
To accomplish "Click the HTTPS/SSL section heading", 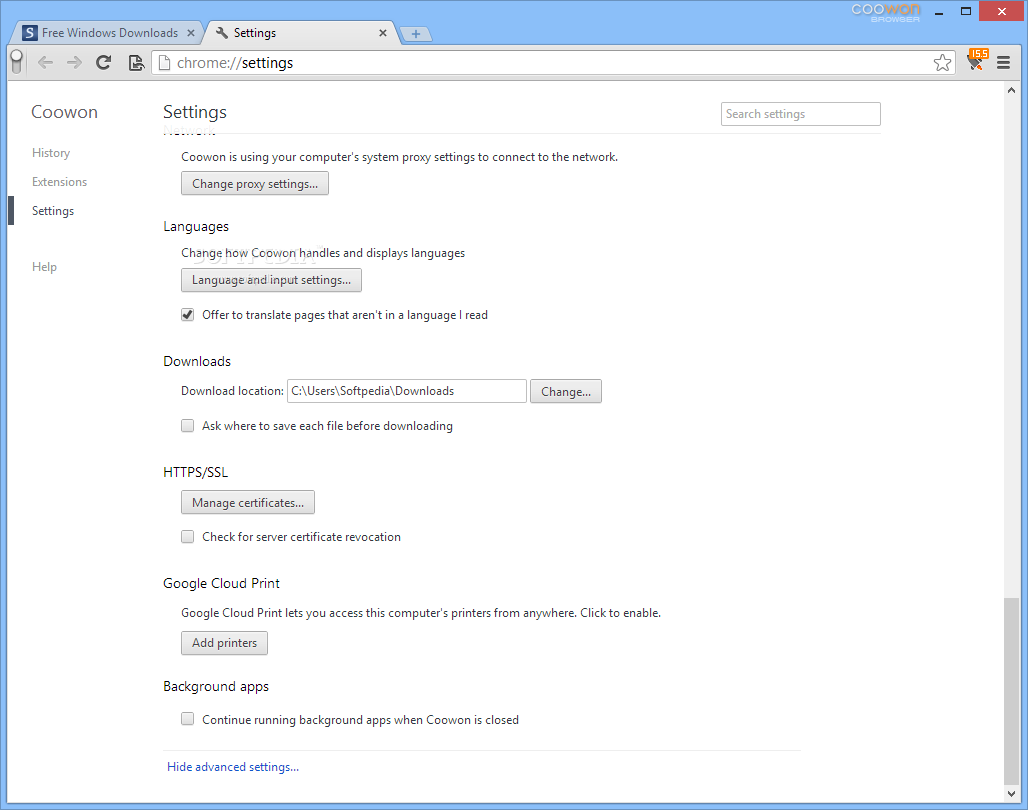I will coord(195,472).
